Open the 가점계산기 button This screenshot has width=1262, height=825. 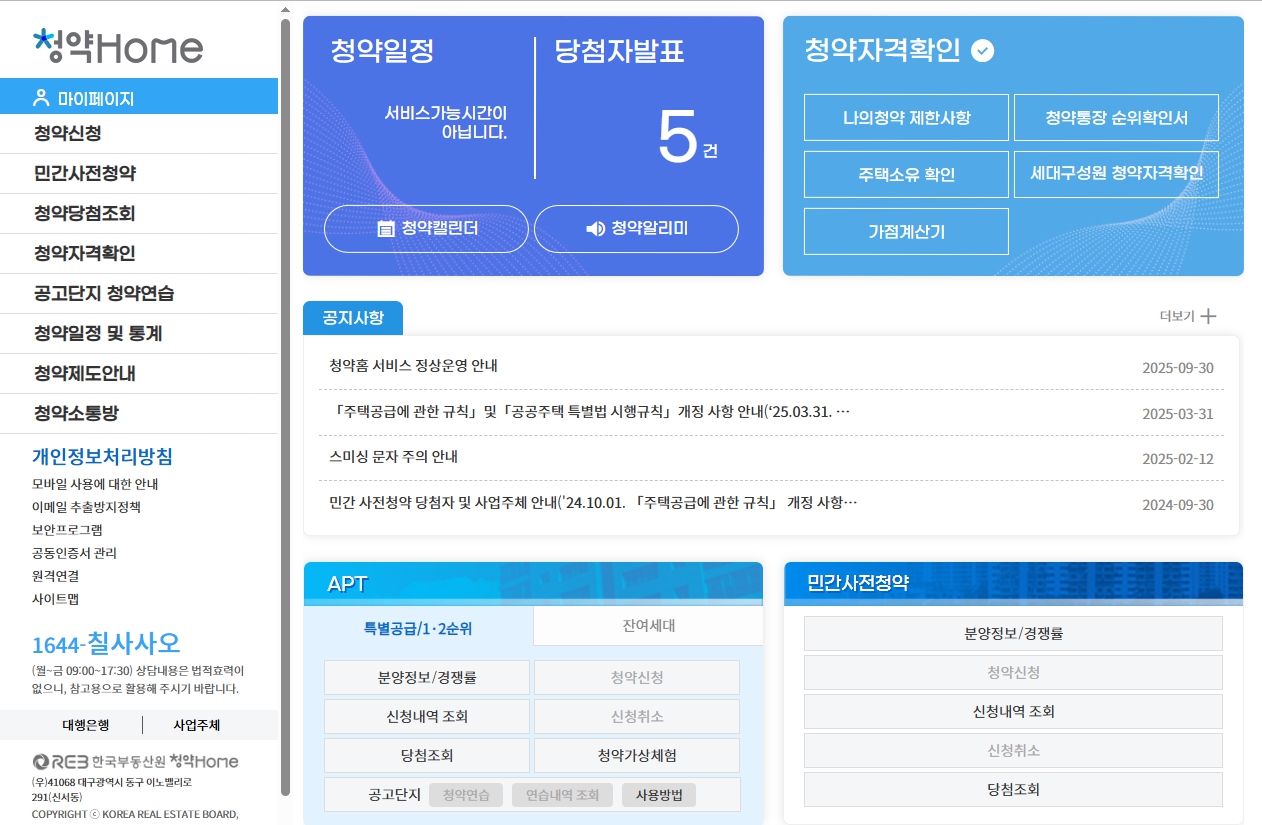point(906,232)
